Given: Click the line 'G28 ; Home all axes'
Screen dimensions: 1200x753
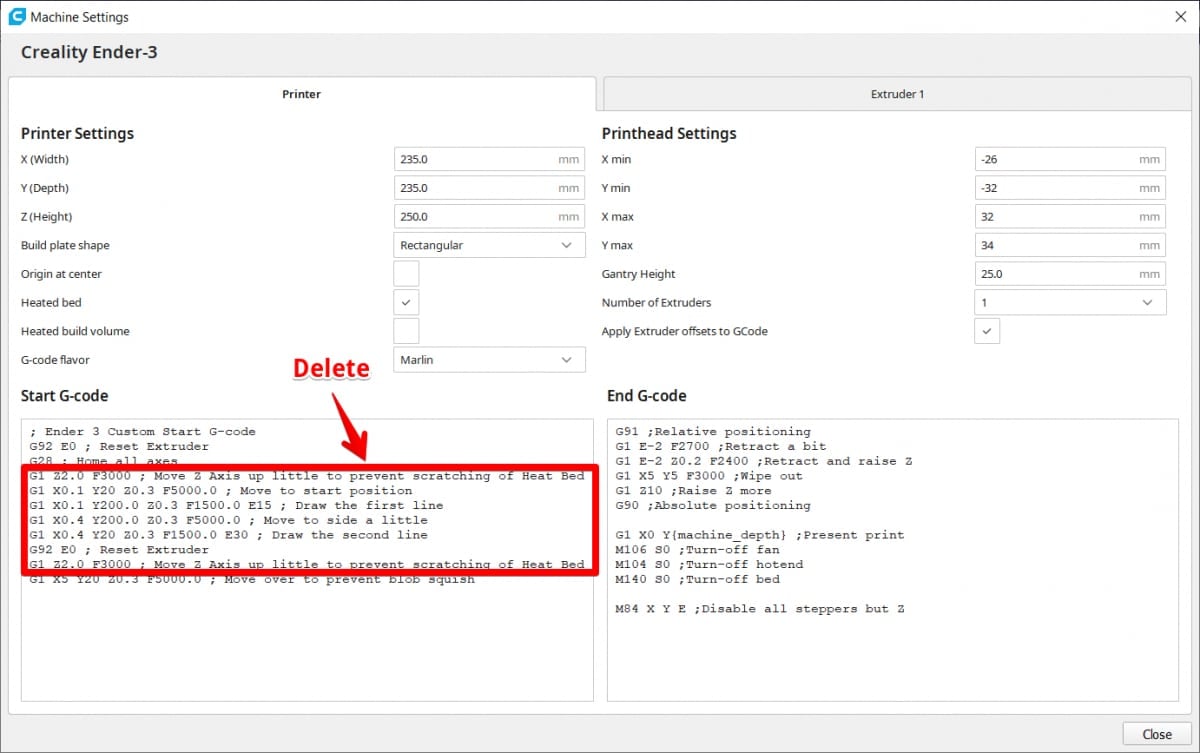Looking at the screenshot, I should pos(104,461).
